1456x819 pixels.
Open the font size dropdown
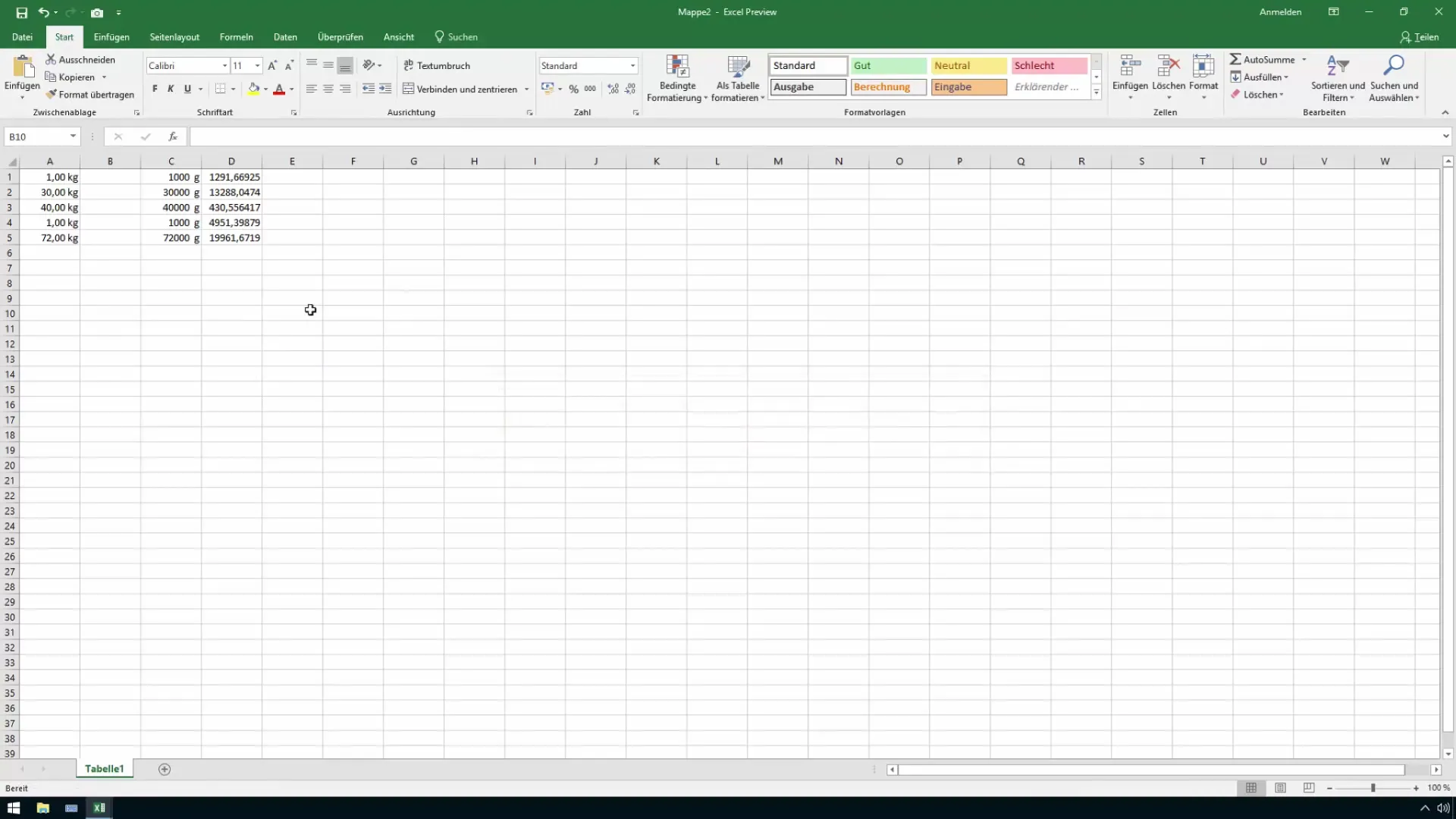257,66
